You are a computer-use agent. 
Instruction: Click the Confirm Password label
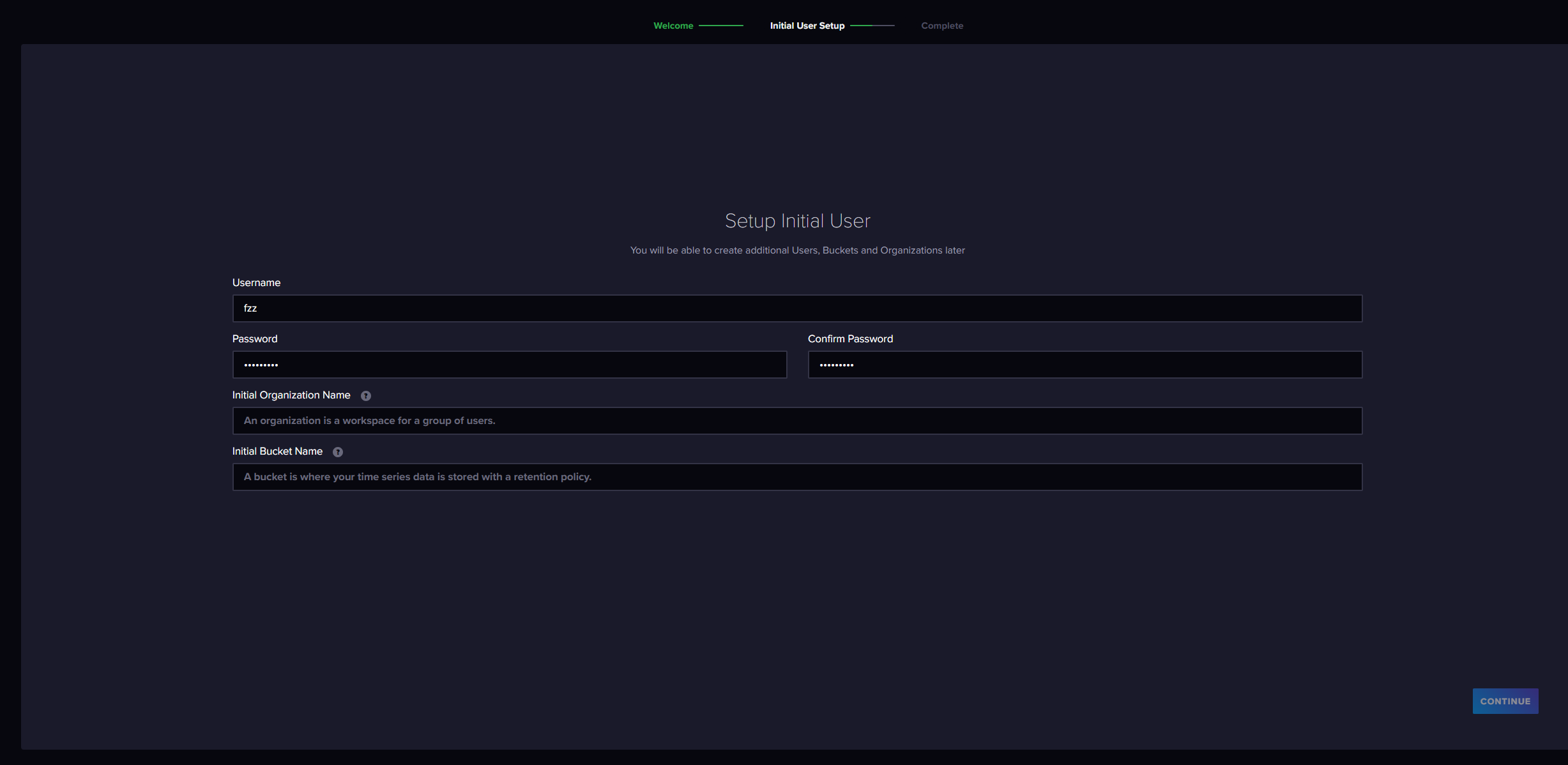coord(850,339)
